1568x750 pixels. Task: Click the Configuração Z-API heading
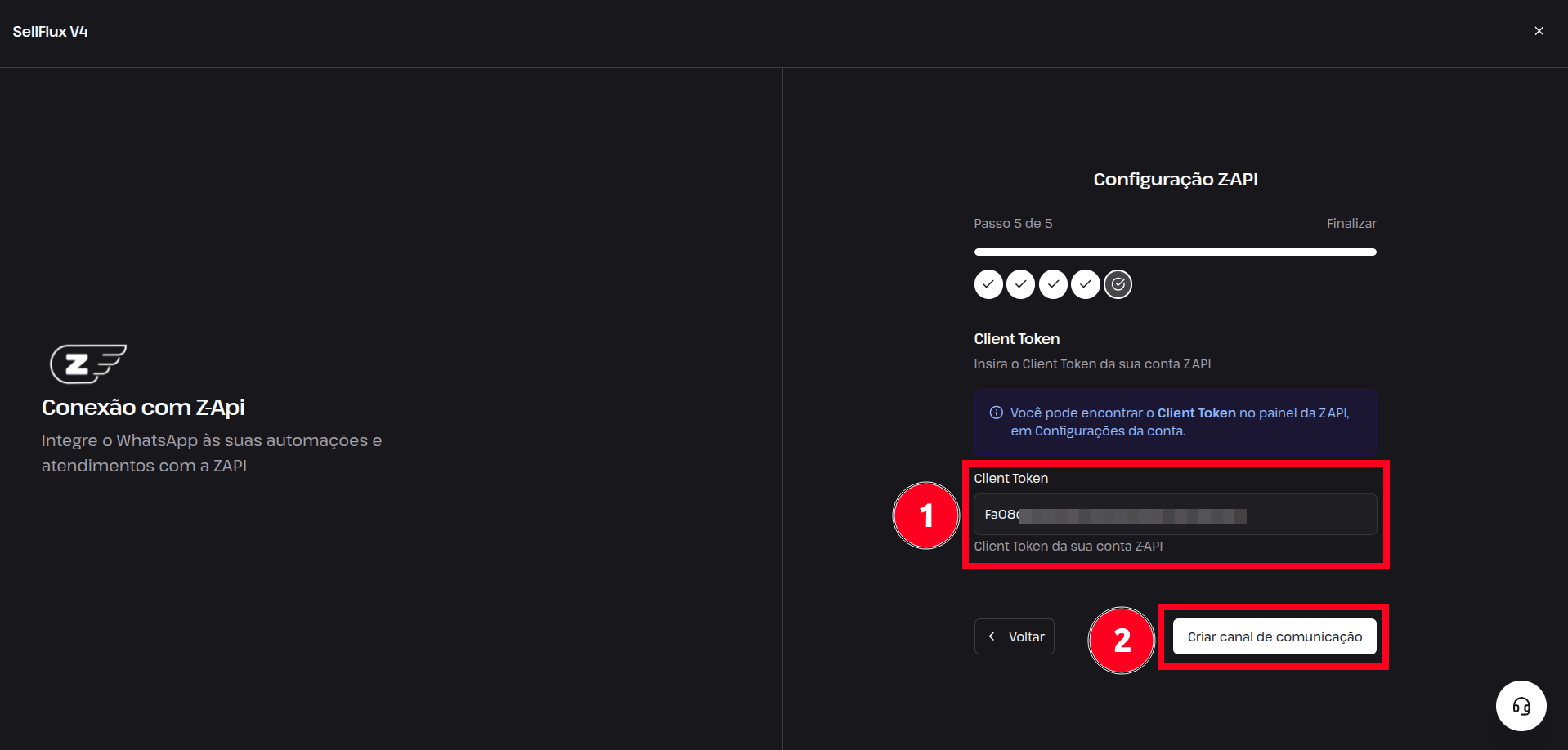tap(1176, 180)
